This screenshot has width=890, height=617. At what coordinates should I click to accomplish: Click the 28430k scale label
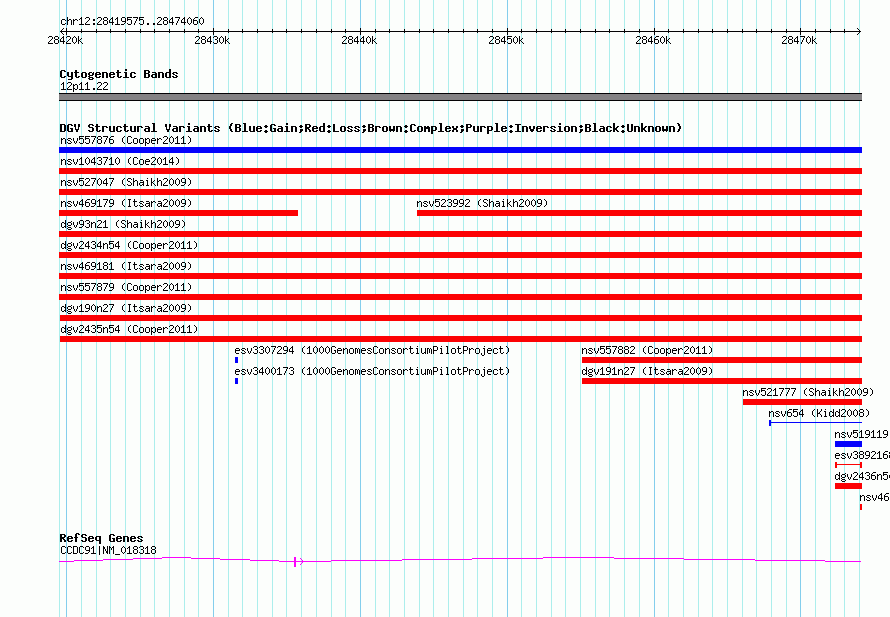212,40
